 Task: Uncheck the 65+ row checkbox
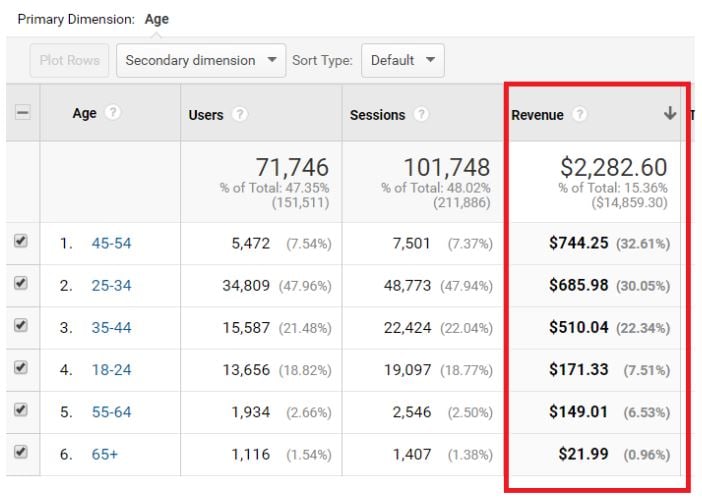[x=21, y=452]
